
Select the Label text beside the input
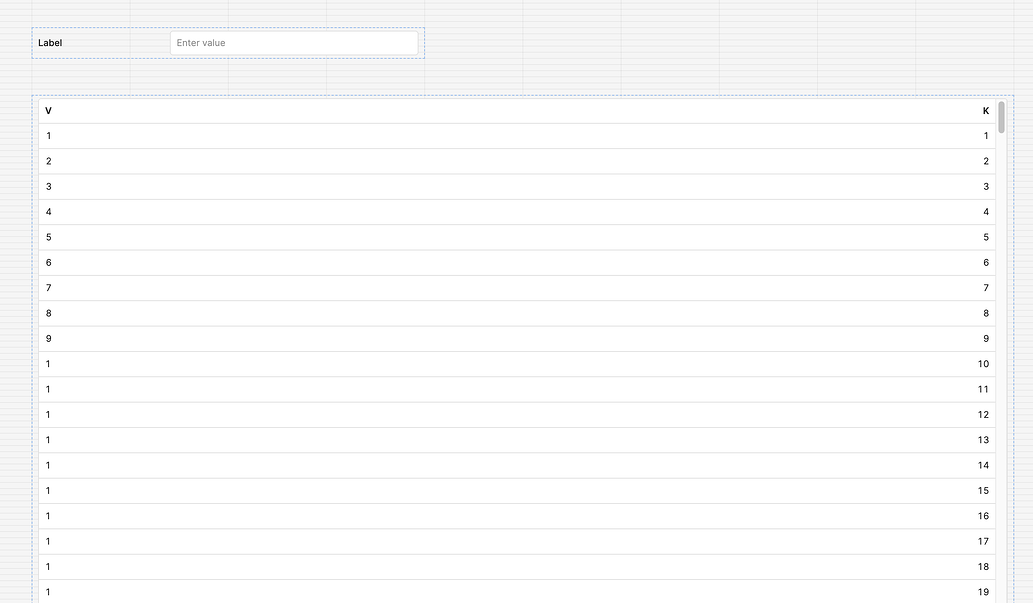[x=50, y=43]
